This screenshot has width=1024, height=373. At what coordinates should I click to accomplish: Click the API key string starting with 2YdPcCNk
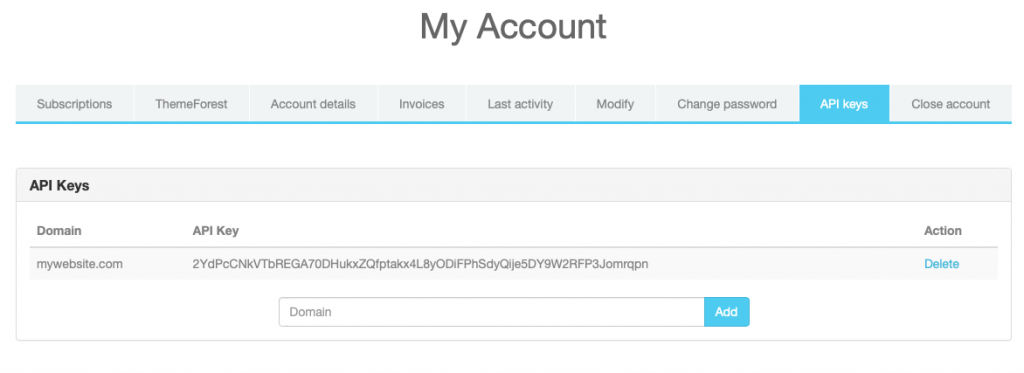coord(421,264)
